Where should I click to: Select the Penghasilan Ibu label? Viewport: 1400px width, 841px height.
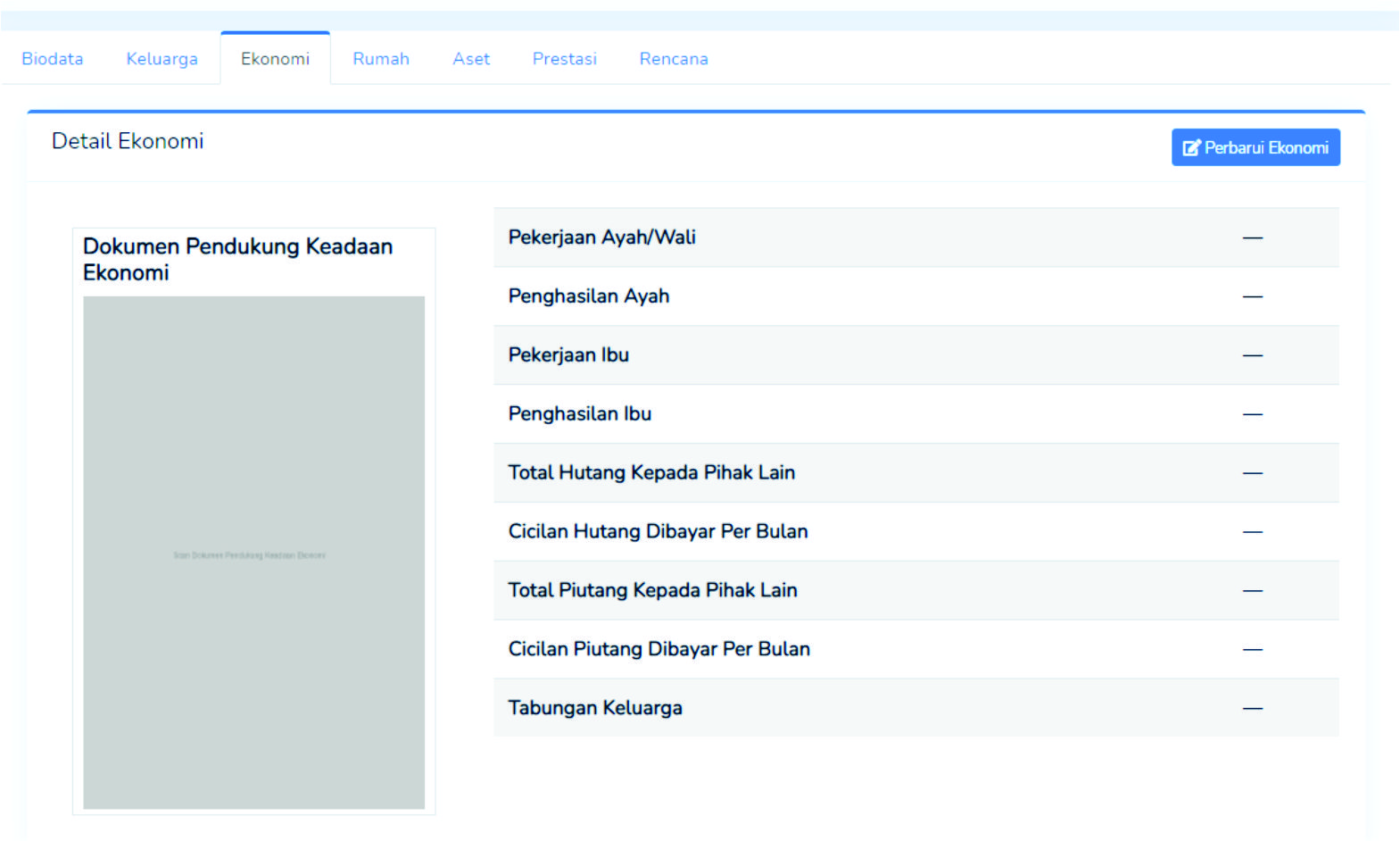click(580, 414)
